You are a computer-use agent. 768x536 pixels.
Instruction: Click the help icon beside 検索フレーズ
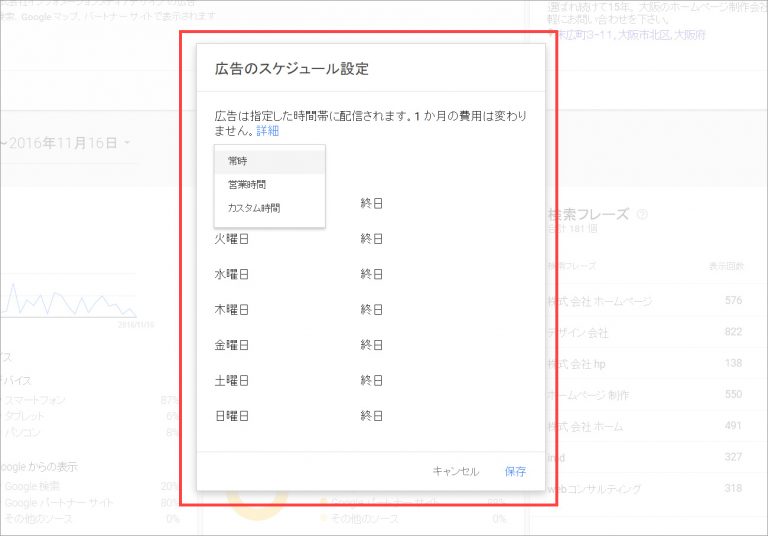pos(642,214)
